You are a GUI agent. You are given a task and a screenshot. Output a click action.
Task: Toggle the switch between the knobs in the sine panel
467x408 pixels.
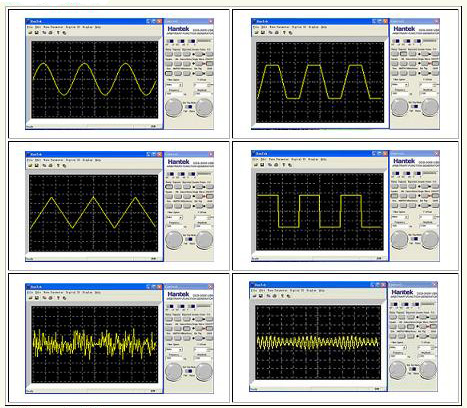189,107
